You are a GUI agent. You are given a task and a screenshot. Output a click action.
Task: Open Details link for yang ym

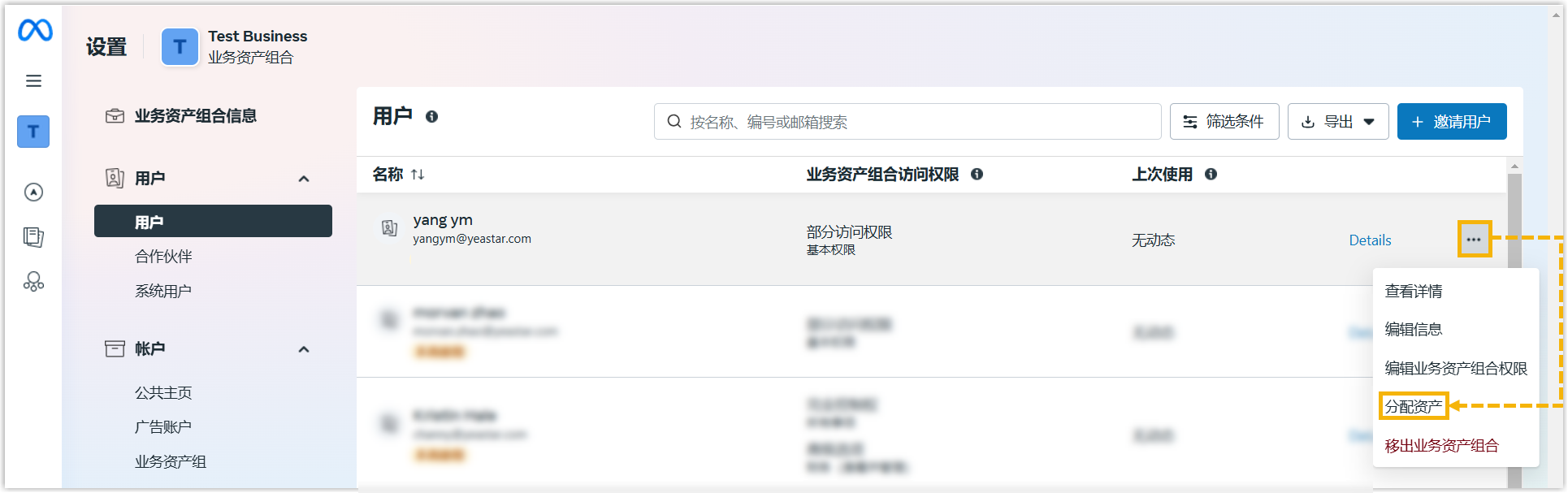pyautogui.click(x=1370, y=240)
